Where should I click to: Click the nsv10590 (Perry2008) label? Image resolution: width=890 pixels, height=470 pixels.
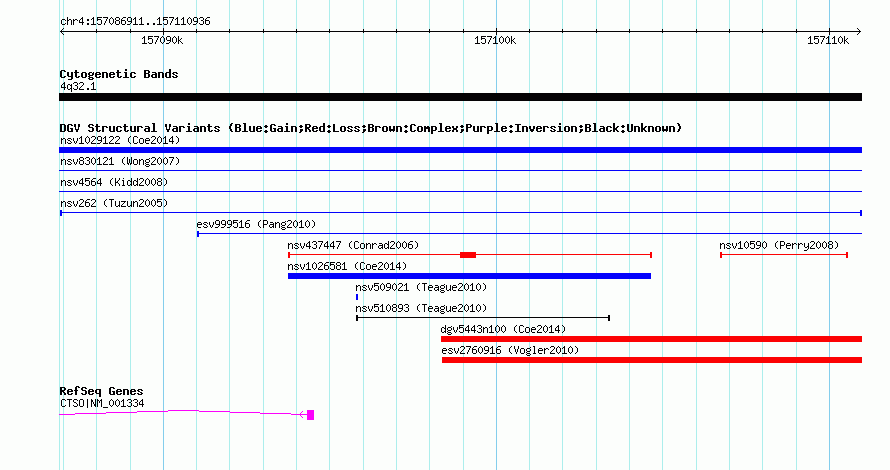coord(779,245)
